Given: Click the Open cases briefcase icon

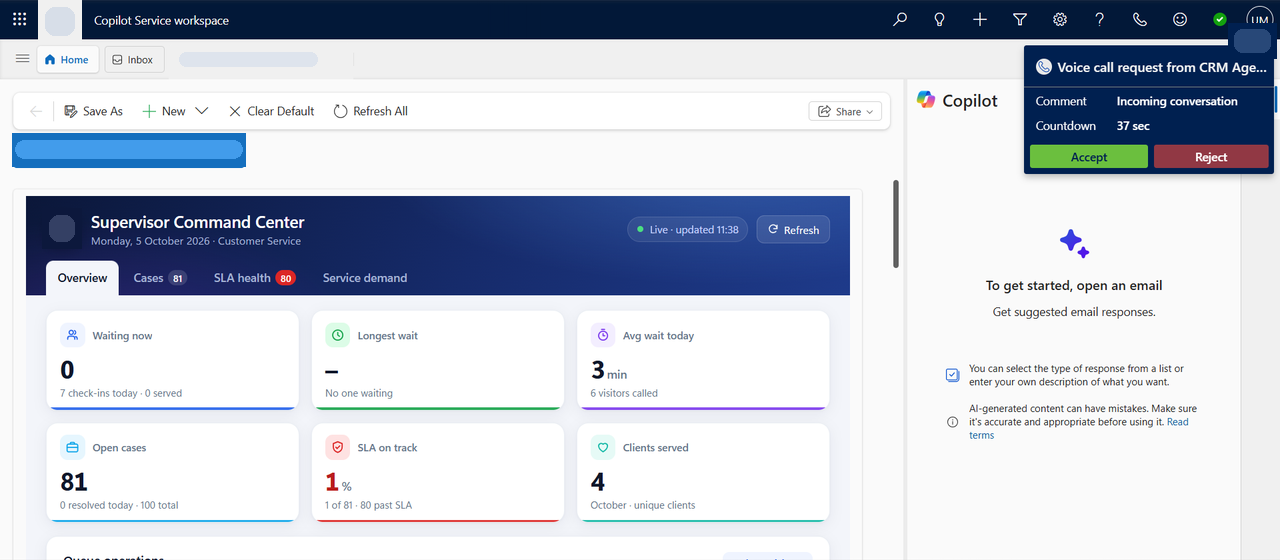Looking at the screenshot, I should click(x=73, y=448).
